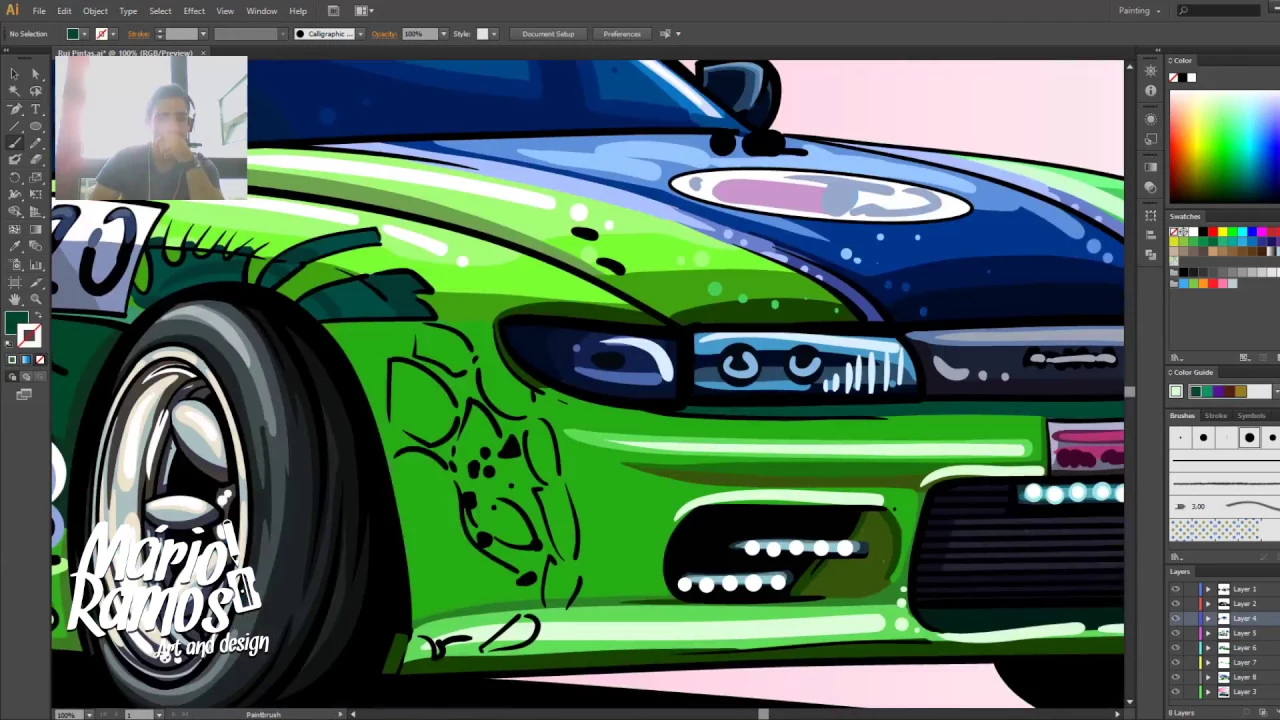Open the Painting workspace dropdown
This screenshot has width=1280, height=720.
(x=1140, y=11)
